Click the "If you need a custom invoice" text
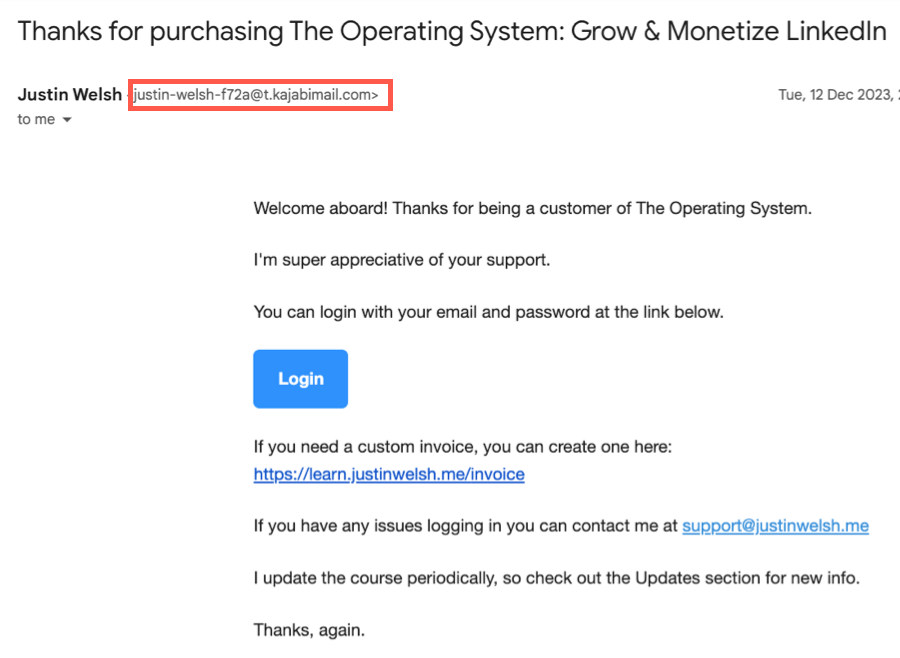 coord(463,447)
